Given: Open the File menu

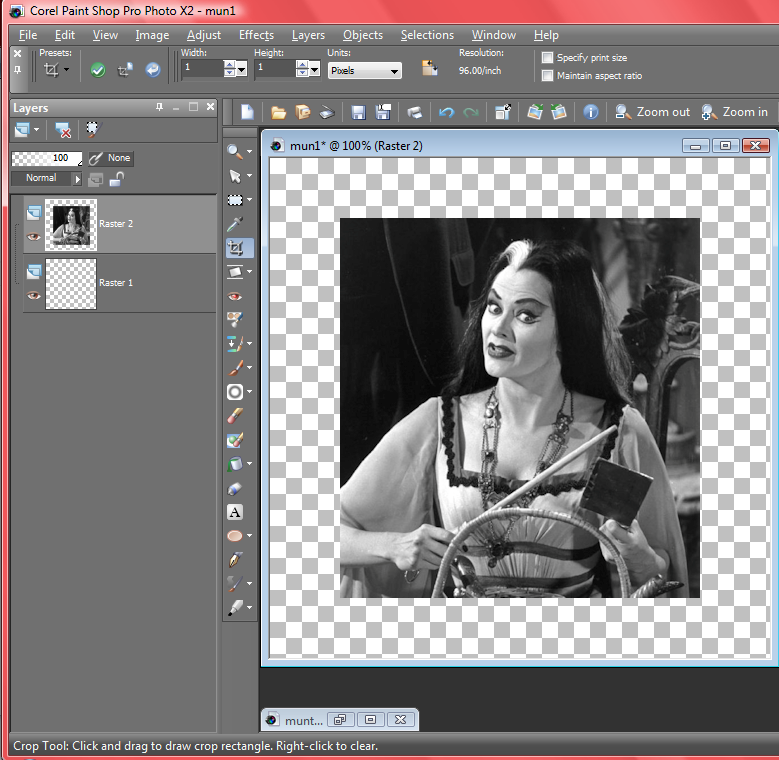Looking at the screenshot, I should 28,35.
